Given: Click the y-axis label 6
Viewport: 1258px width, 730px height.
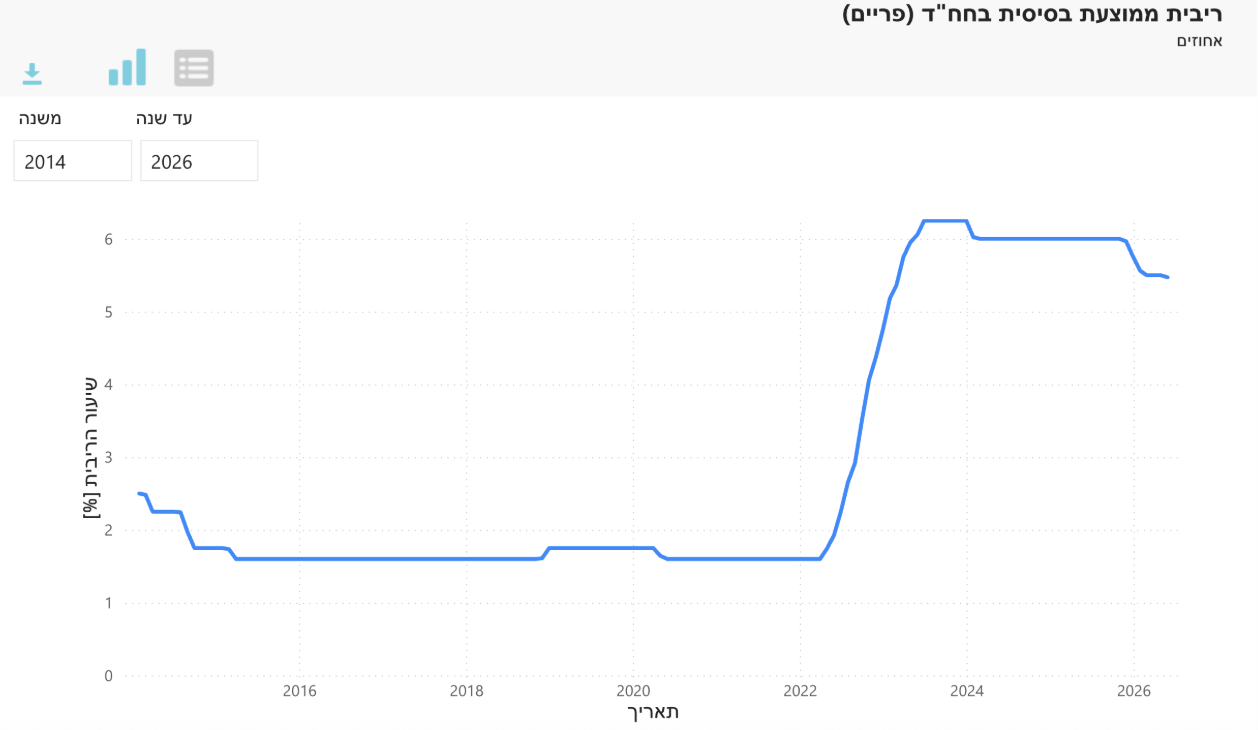Looking at the screenshot, I should [108, 239].
